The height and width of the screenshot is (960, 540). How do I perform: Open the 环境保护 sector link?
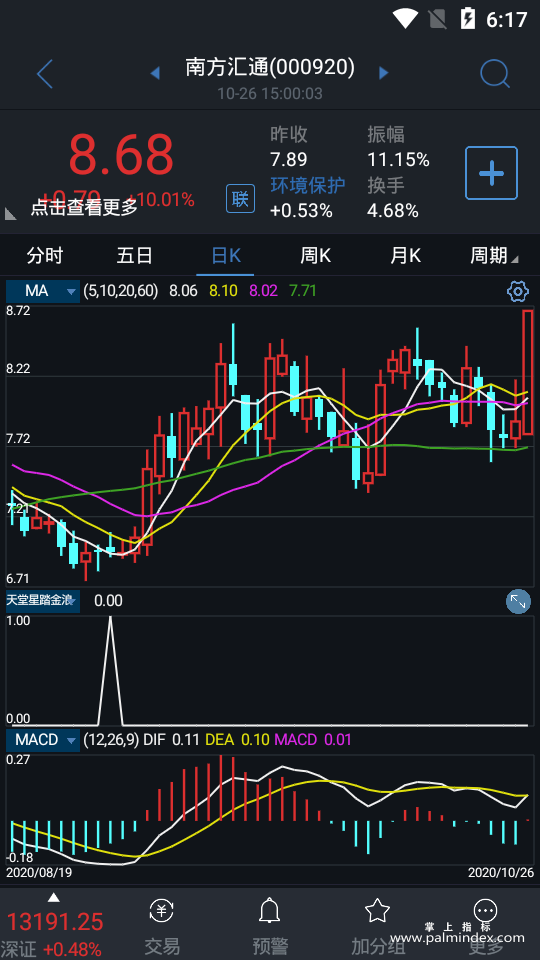(x=308, y=185)
